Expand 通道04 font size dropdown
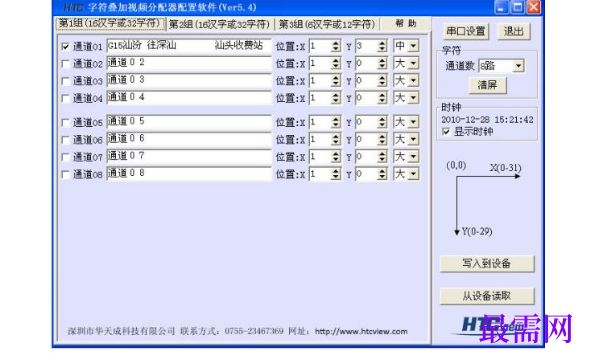 click(x=413, y=98)
